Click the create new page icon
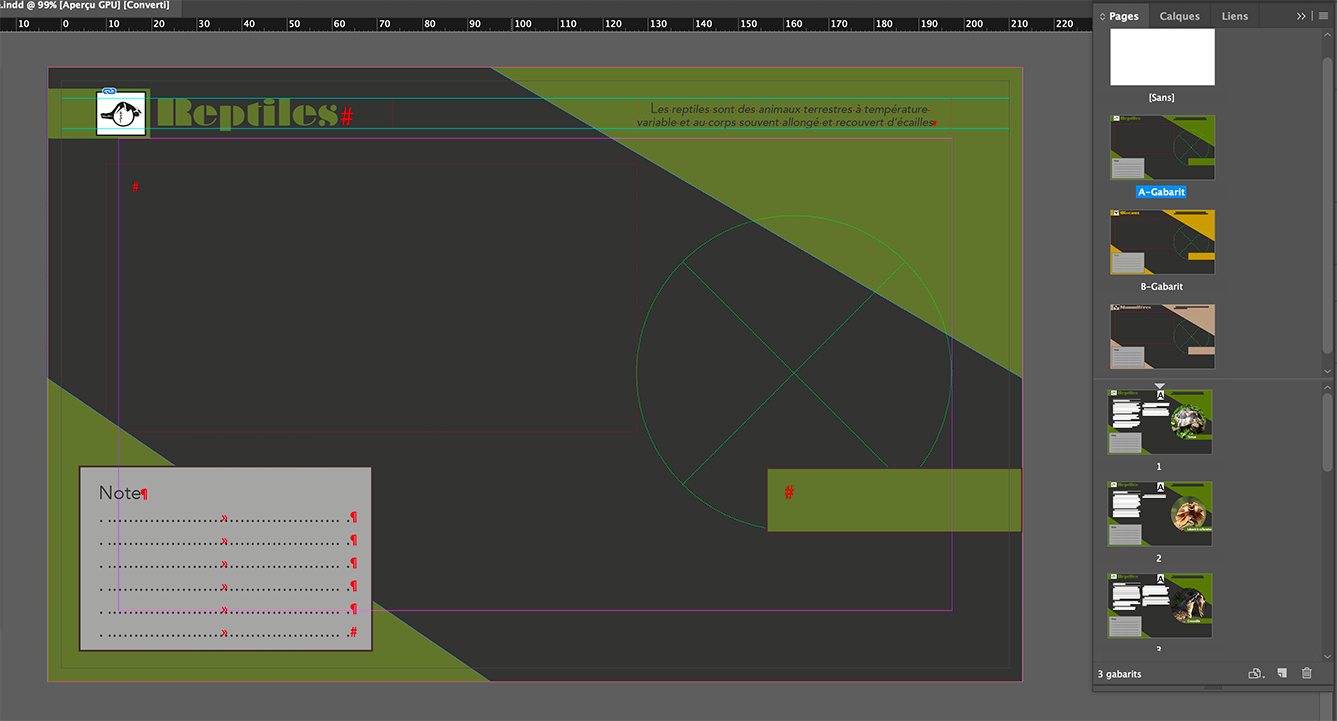1337x721 pixels. pos(1282,673)
